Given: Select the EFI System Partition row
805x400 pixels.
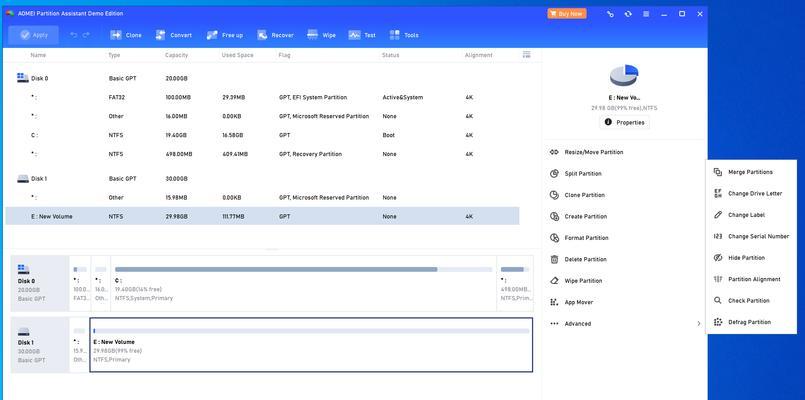Looking at the screenshot, I should (x=262, y=98).
